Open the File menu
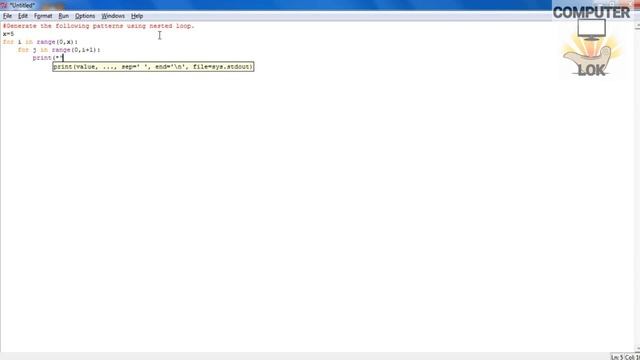 7,16
